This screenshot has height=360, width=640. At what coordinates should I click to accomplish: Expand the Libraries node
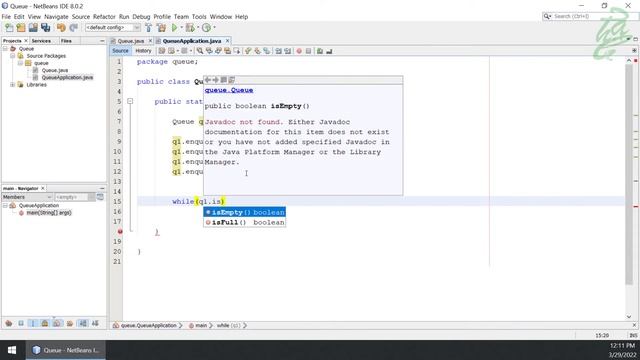tap(13, 84)
